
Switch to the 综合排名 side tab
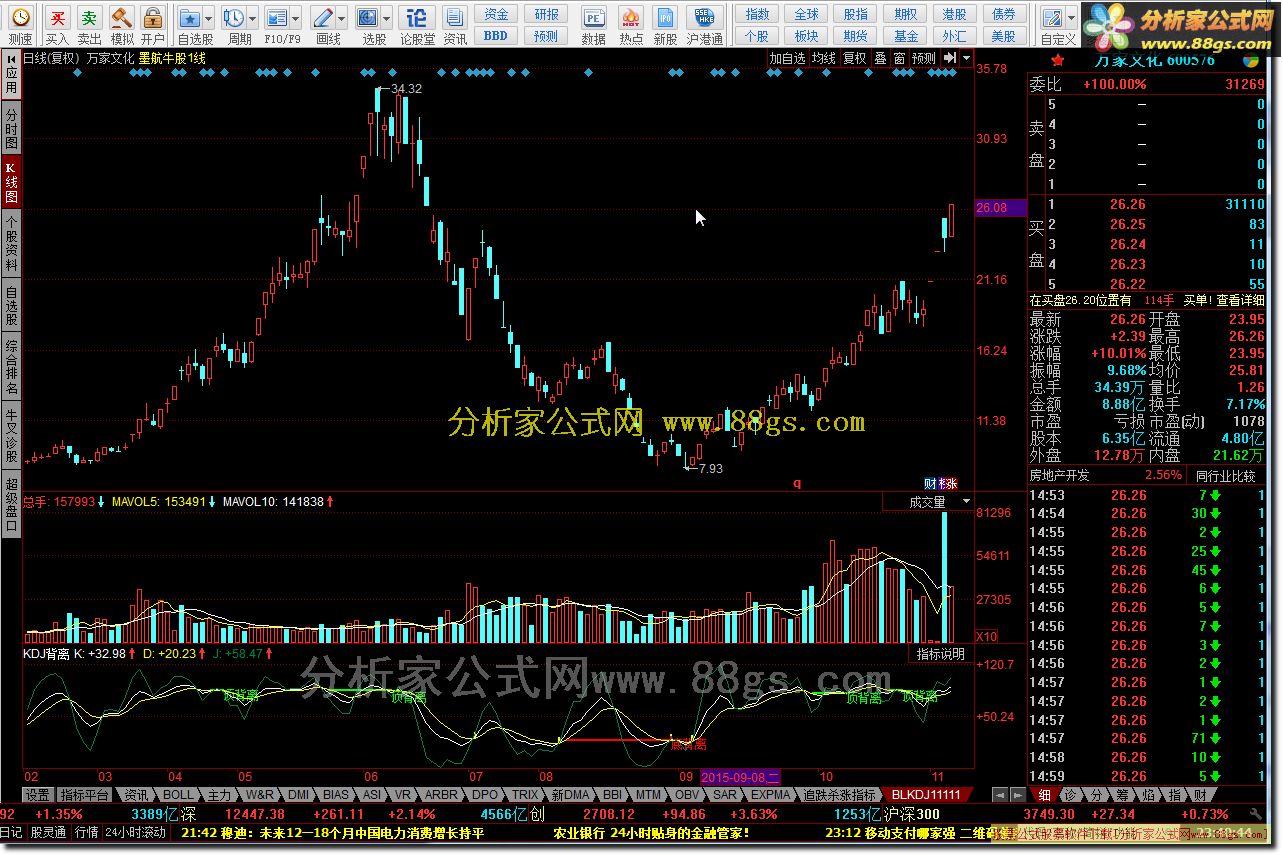point(11,366)
